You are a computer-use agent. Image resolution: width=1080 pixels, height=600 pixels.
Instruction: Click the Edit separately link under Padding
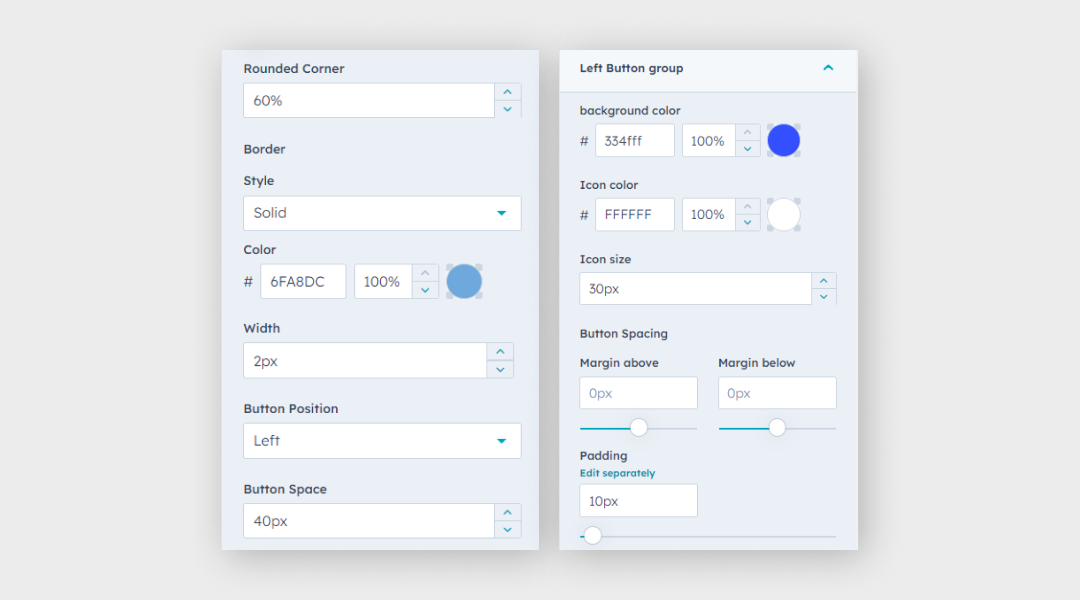pyautogui.click(x=618, y=473)
